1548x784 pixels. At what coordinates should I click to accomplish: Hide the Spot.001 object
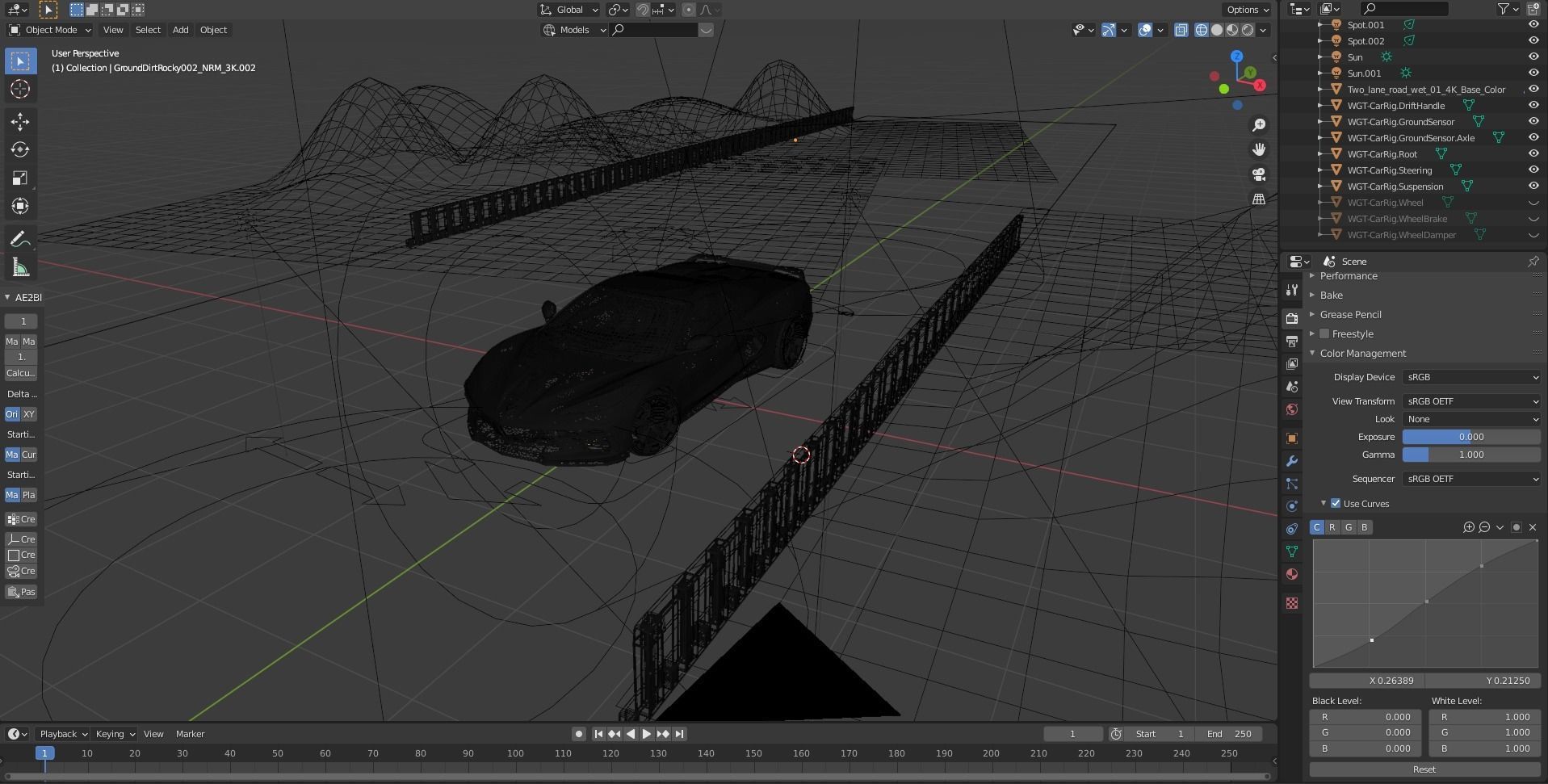(1533, 25)
